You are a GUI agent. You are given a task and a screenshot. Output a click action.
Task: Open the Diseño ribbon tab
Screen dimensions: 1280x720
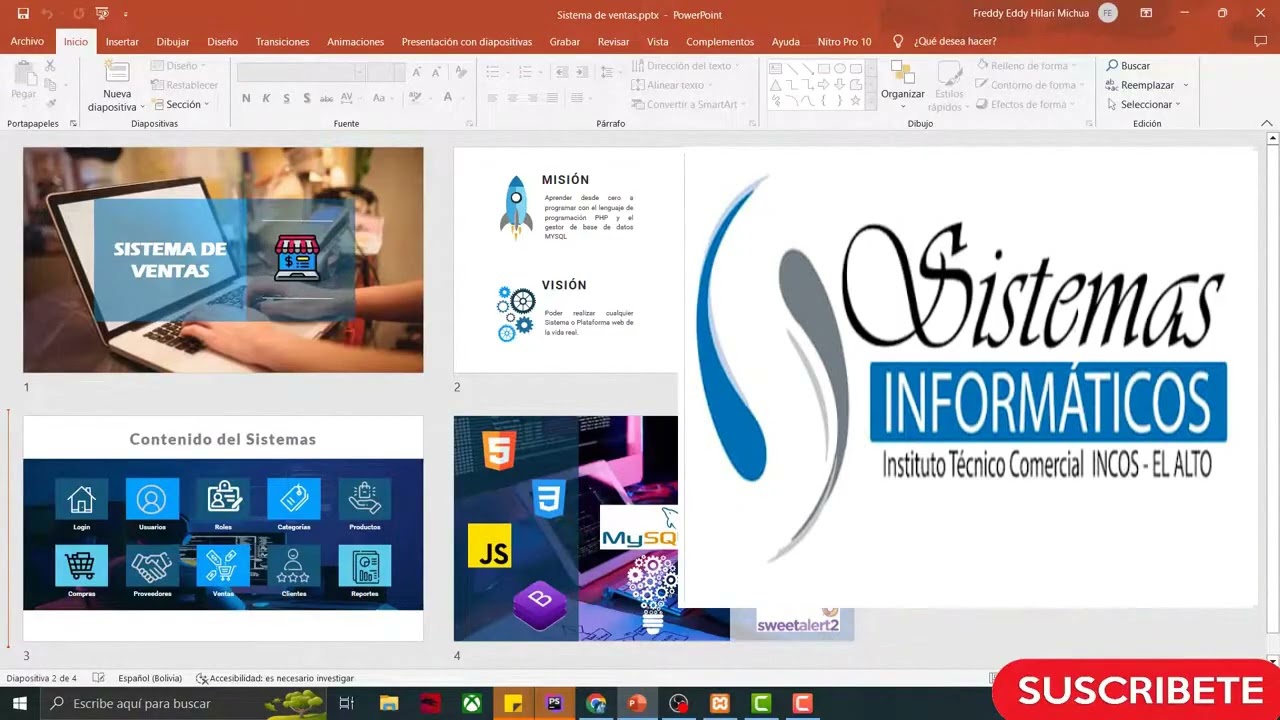tap(222, 42)
